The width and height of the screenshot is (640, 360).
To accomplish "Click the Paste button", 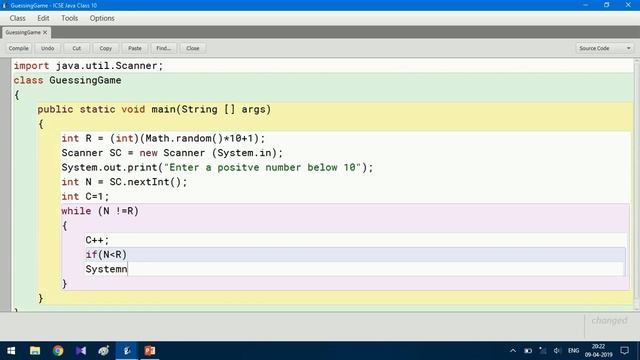I will click(x=135, y=48).
